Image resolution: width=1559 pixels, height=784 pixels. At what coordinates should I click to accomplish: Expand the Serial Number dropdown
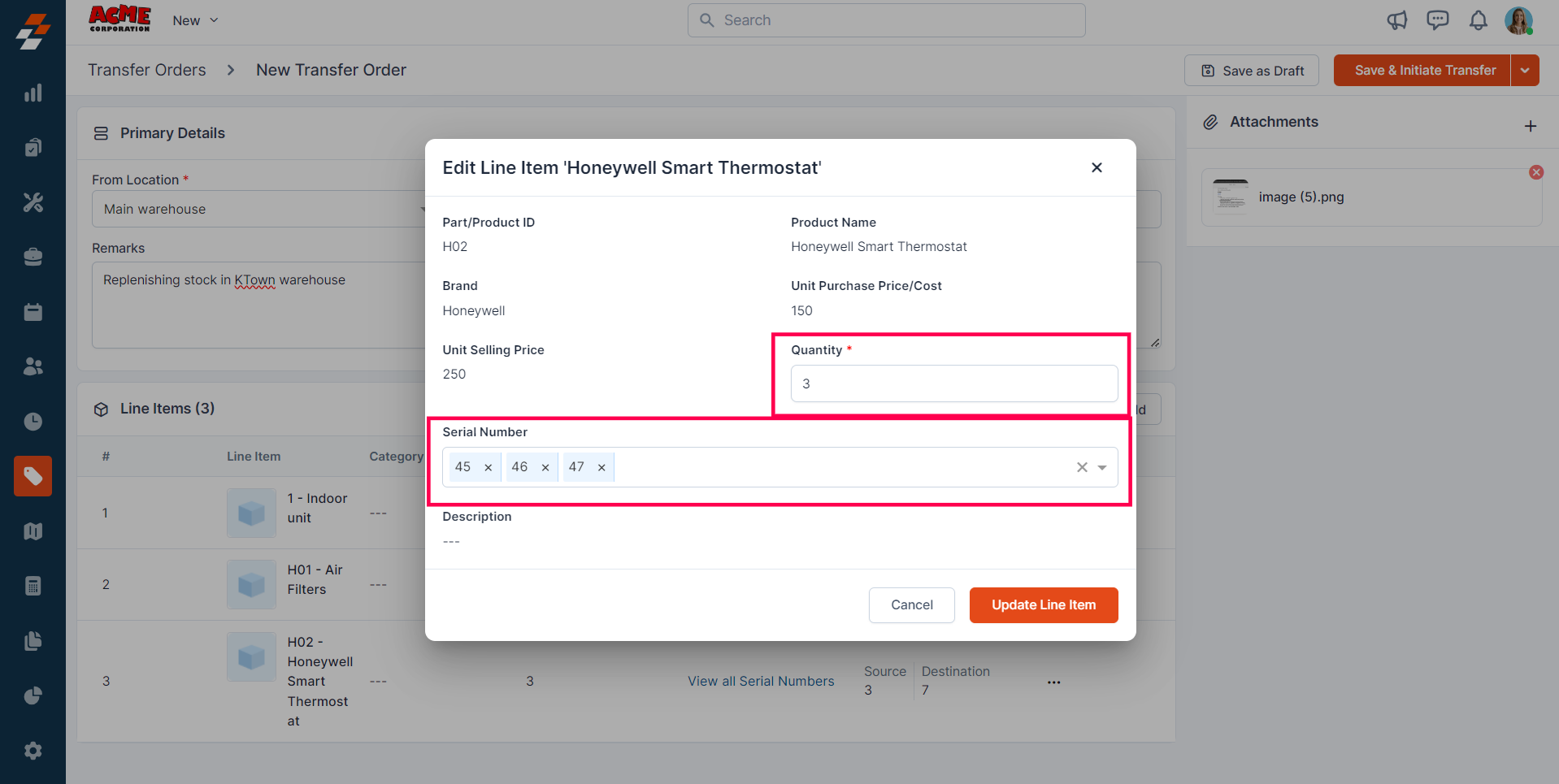(x=1102, y=467)
